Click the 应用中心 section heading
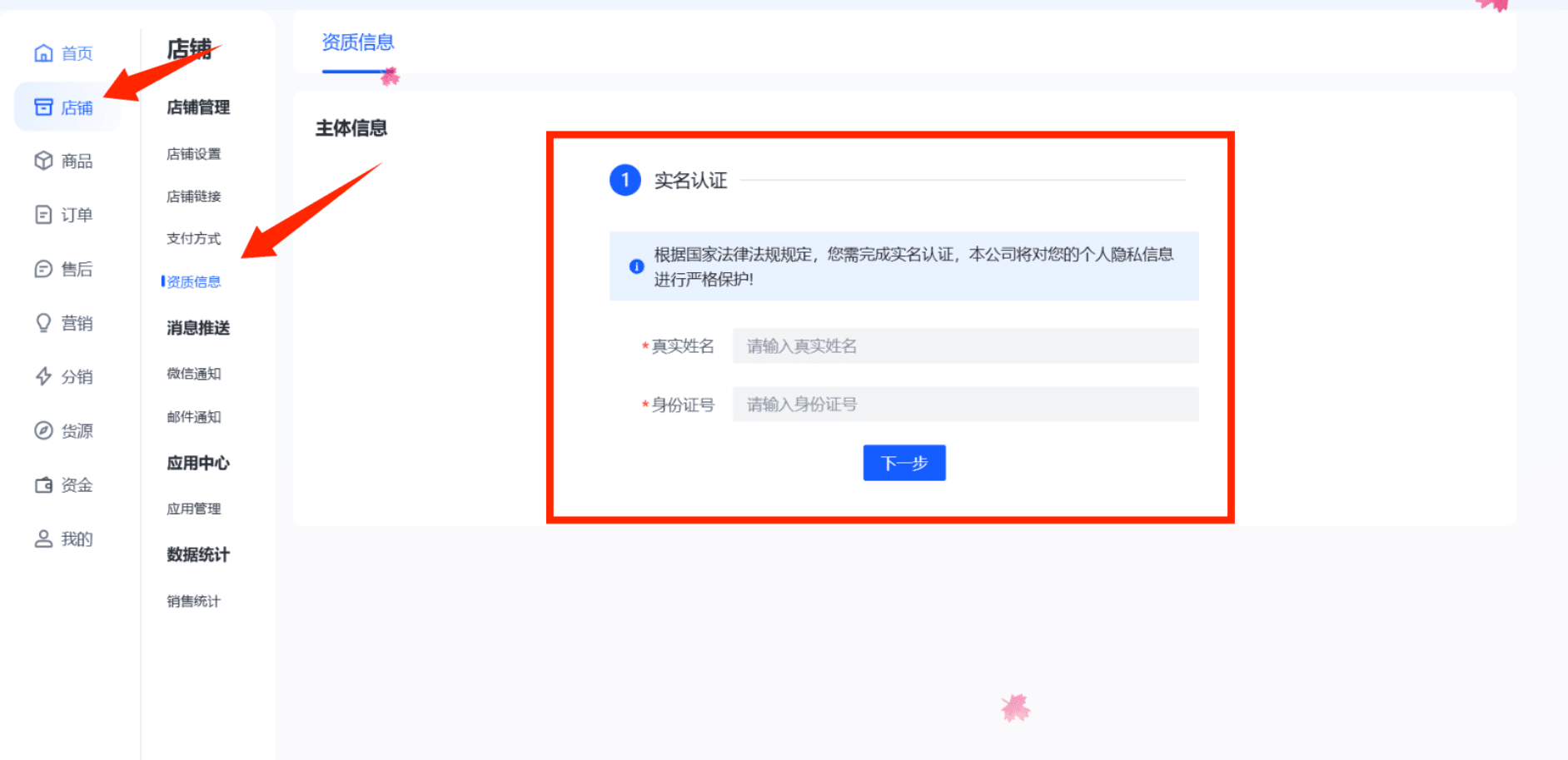1568x760 pixels. click(x=198, y=463)
